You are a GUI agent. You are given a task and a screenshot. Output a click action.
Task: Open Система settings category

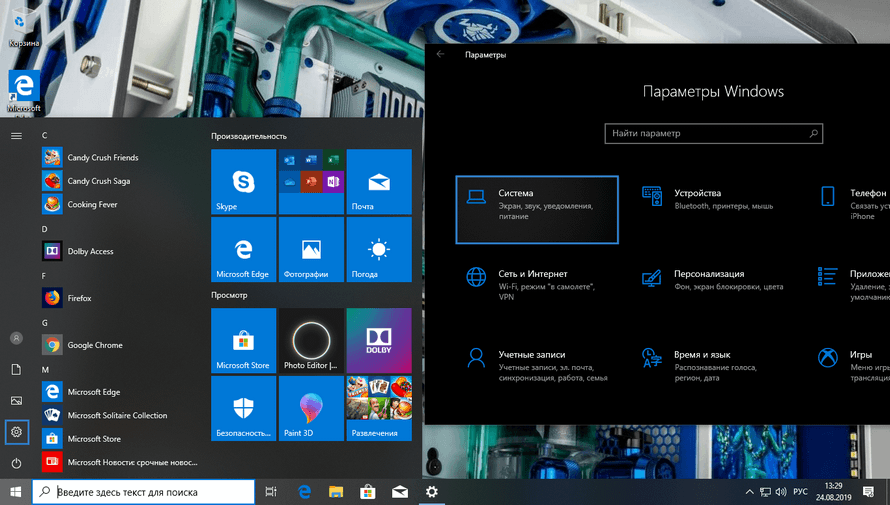tap(537, 210)
